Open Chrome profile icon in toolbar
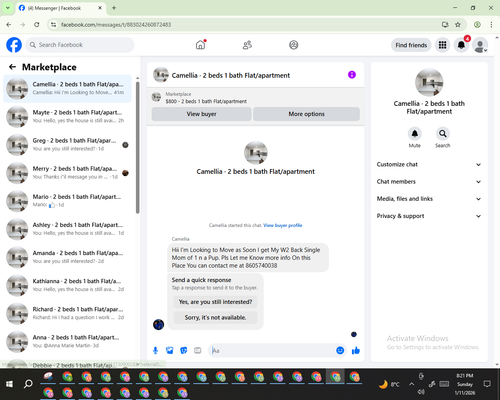Image resolution: width=500 pixels, height=400 pixels. (x=477, y=24)
